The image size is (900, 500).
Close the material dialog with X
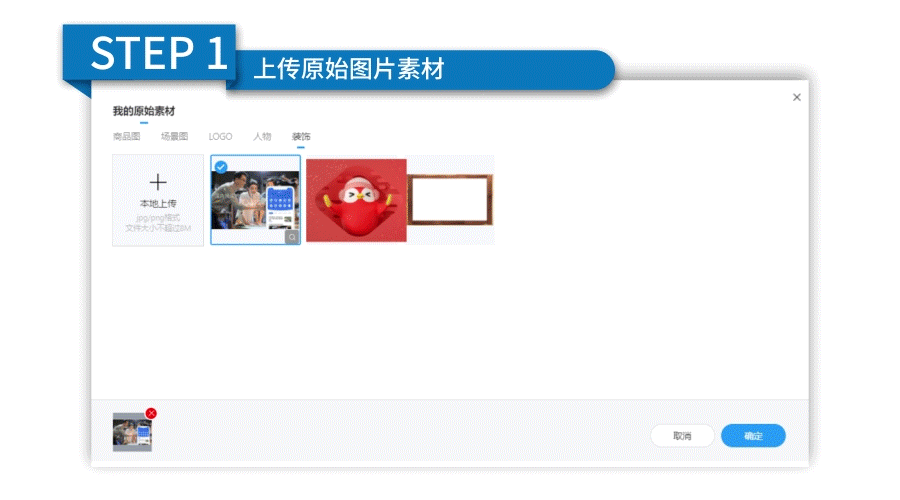797,98
